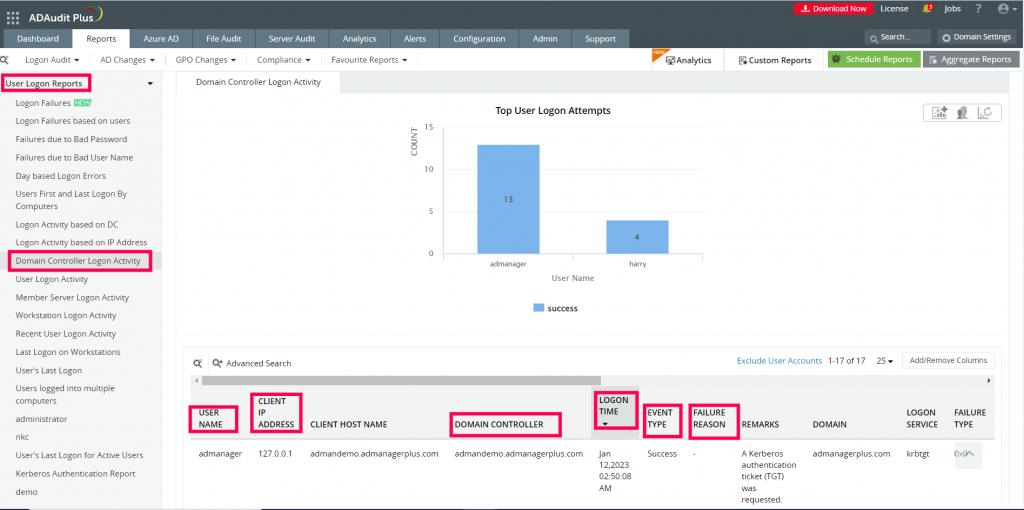Viewport: 1024px width, 510px height.
Task: Open the Support tab
Action: click(x=600, y=39)
